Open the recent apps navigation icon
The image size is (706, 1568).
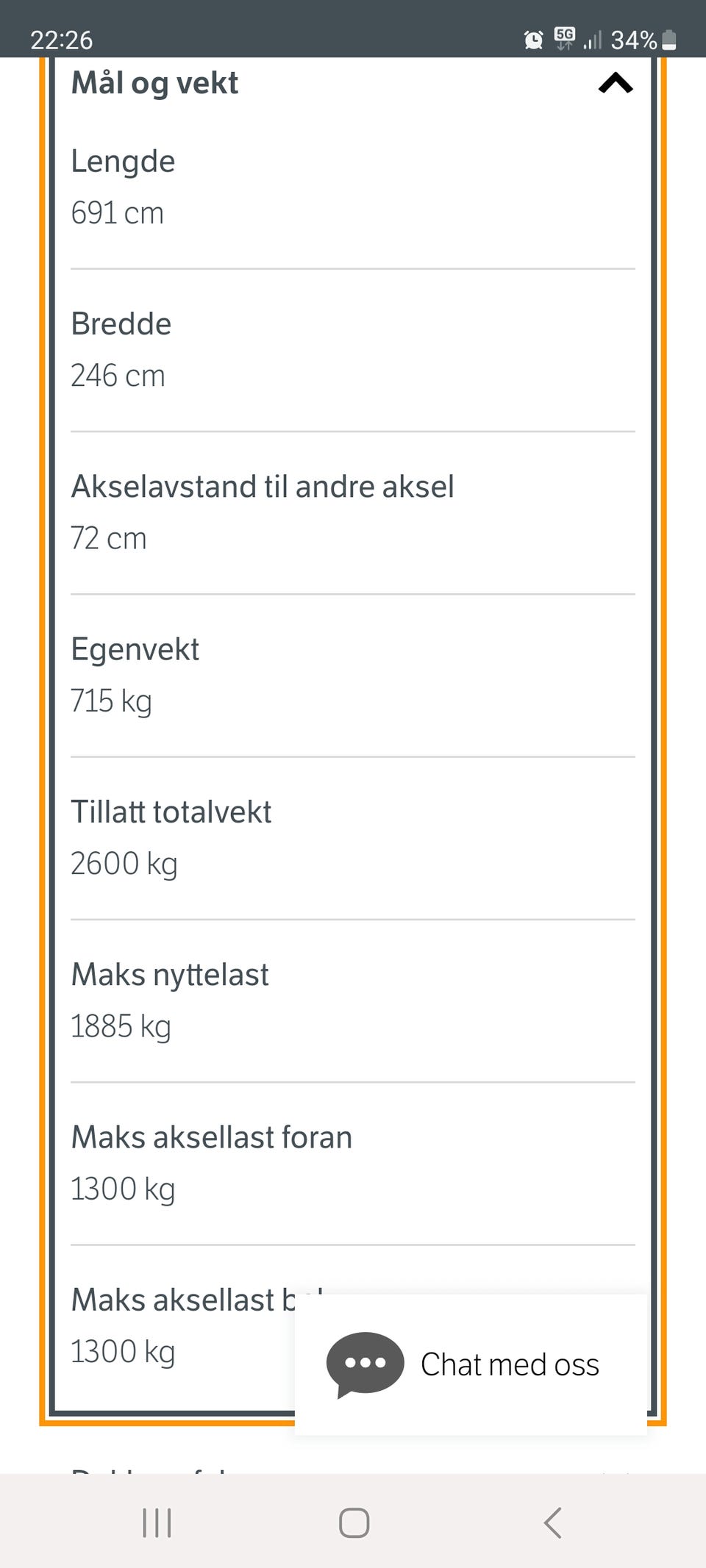[157, 1522]
